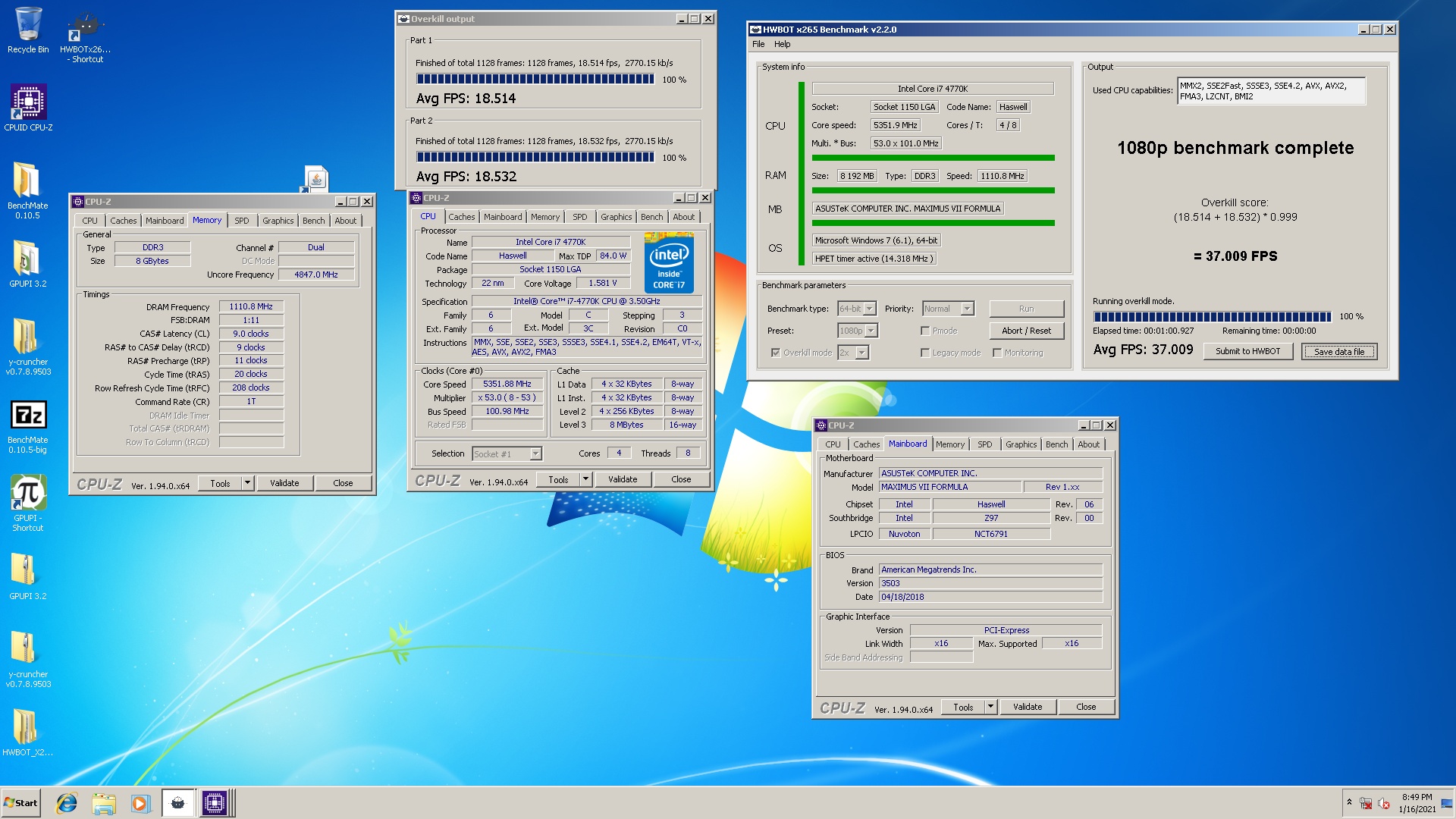Screen dimensions: 1456x819
Task: Click Validate in CPU-Z Memory window
Action: tap(284, 483)
